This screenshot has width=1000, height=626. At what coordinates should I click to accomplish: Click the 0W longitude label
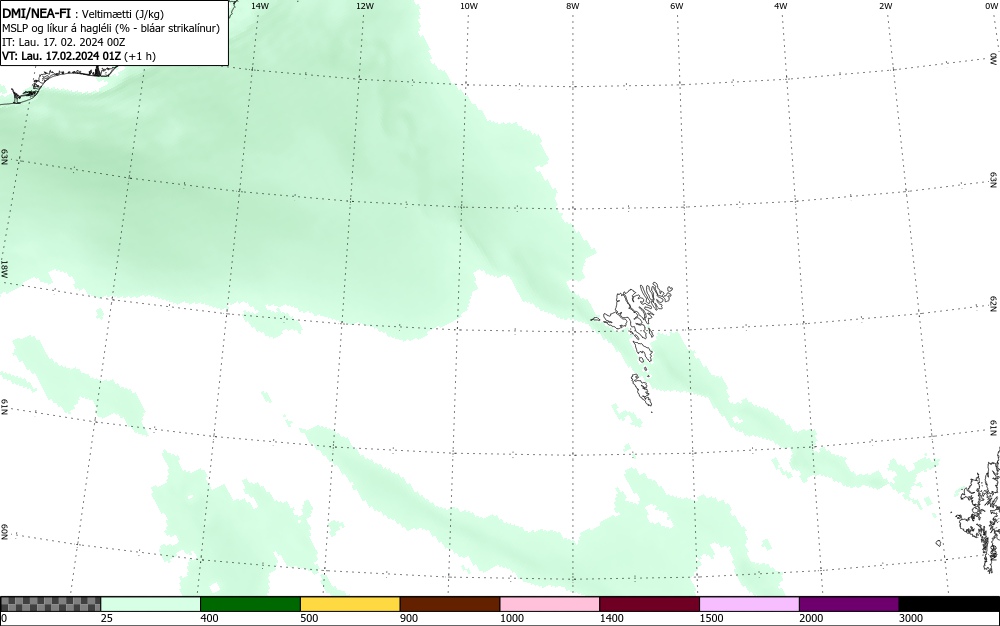(x=991, y=6)
